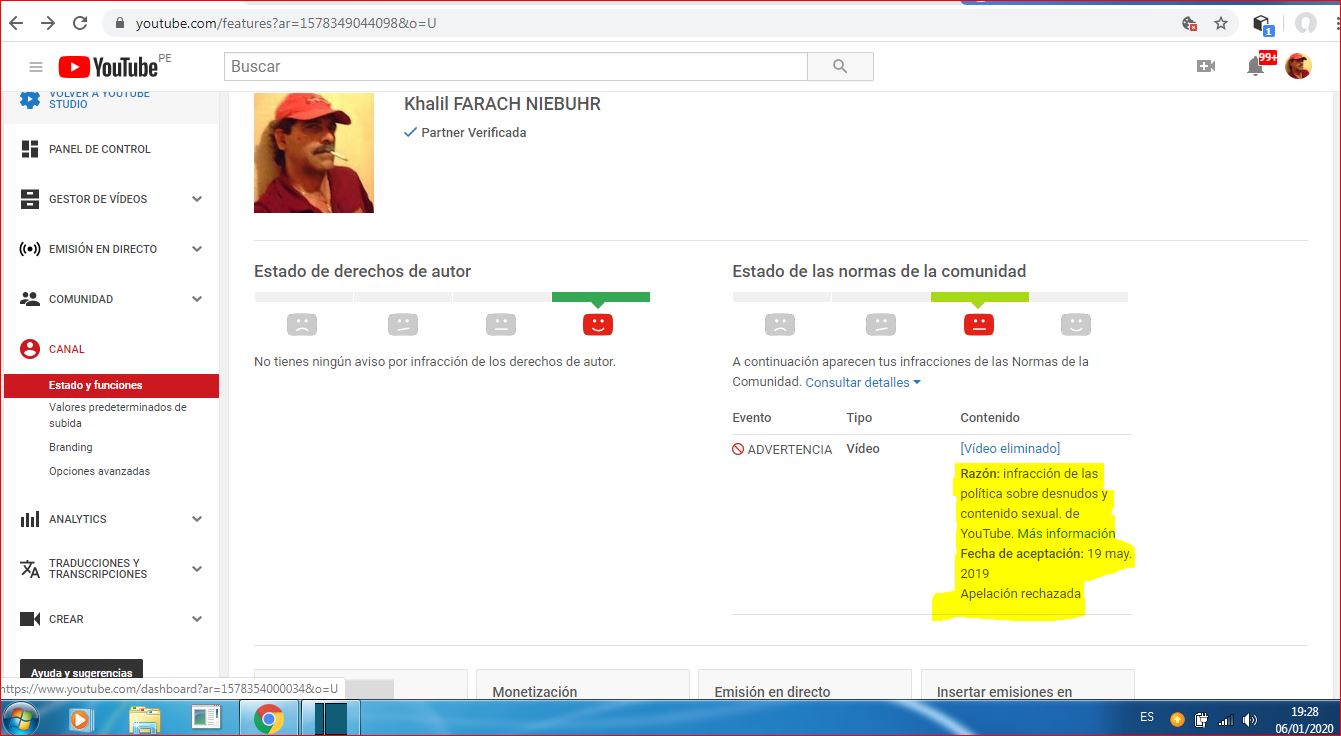The image size is (1341, 736).
Task: Open Opciones avanzadas in the sidebar
Action: pos(100,471)
